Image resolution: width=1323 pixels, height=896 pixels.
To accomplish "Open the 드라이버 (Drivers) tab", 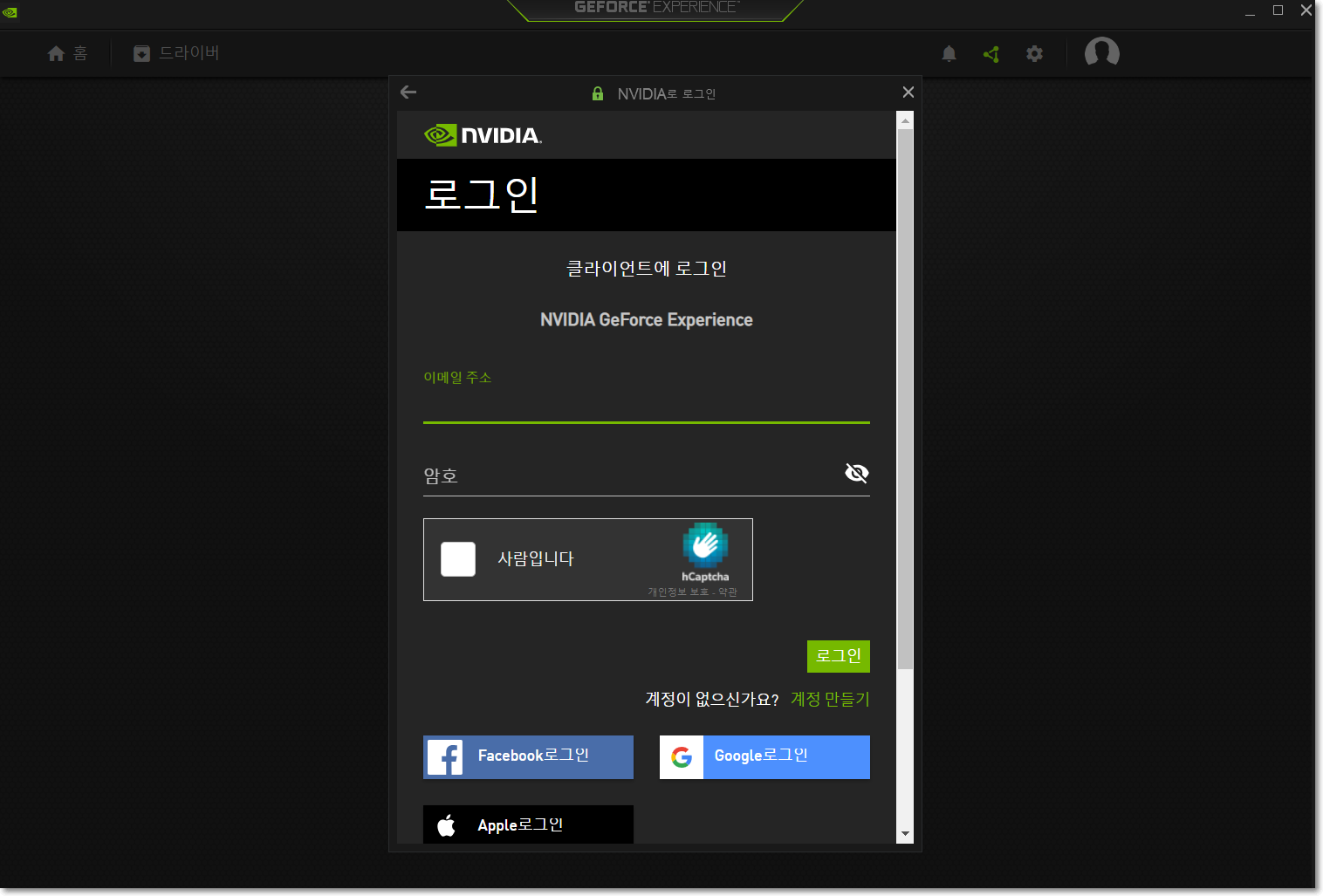I will [x=176, y=53].
